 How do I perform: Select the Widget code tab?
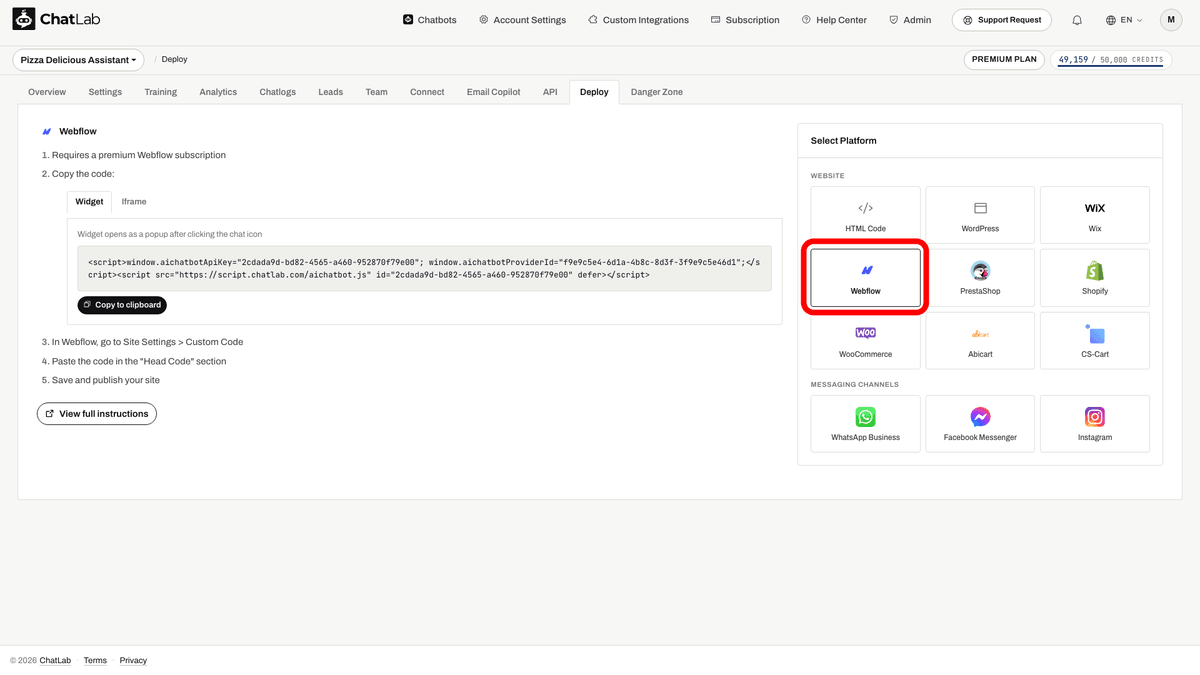coord(89,202)
